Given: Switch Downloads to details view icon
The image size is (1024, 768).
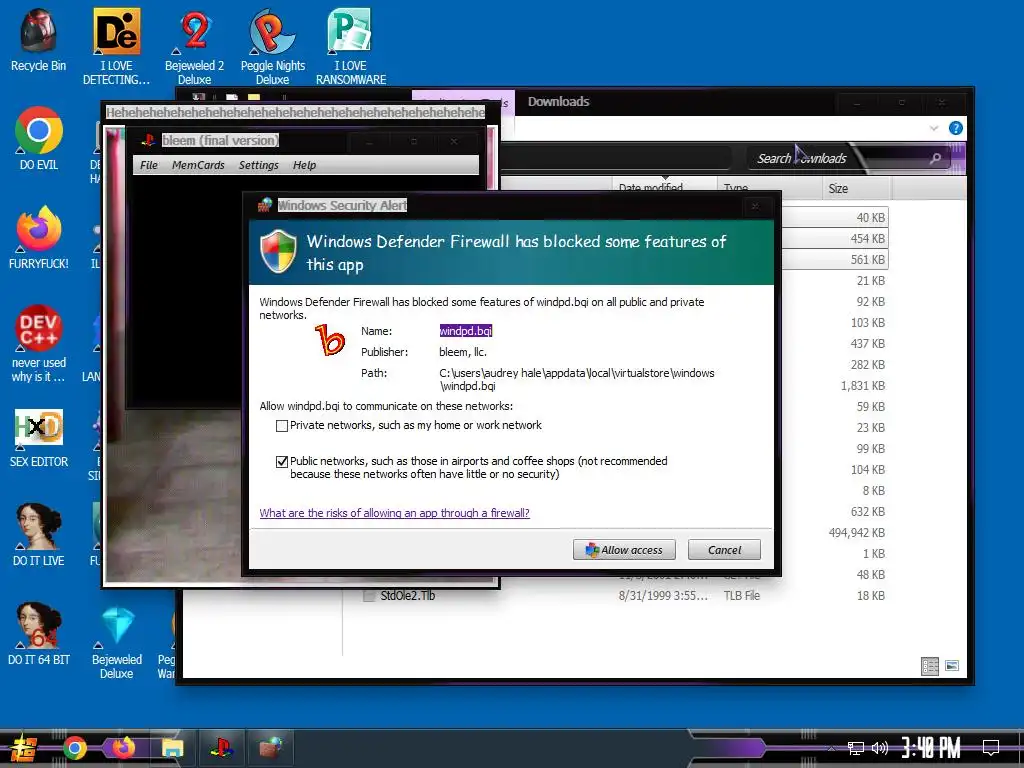Looking at the screenshot, I should pos(930,666).
